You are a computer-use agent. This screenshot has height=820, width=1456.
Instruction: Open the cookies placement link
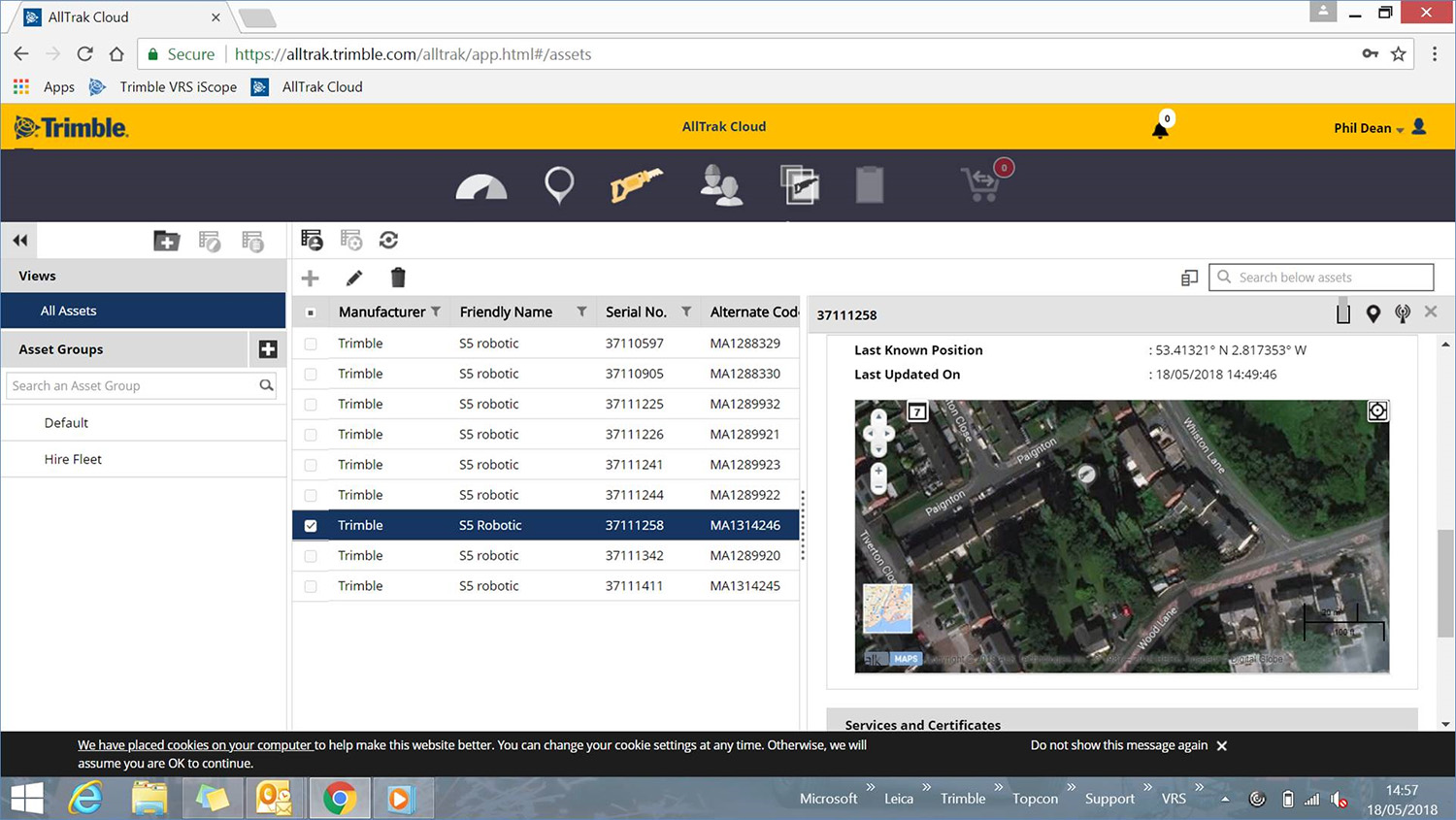coord(195,745)
